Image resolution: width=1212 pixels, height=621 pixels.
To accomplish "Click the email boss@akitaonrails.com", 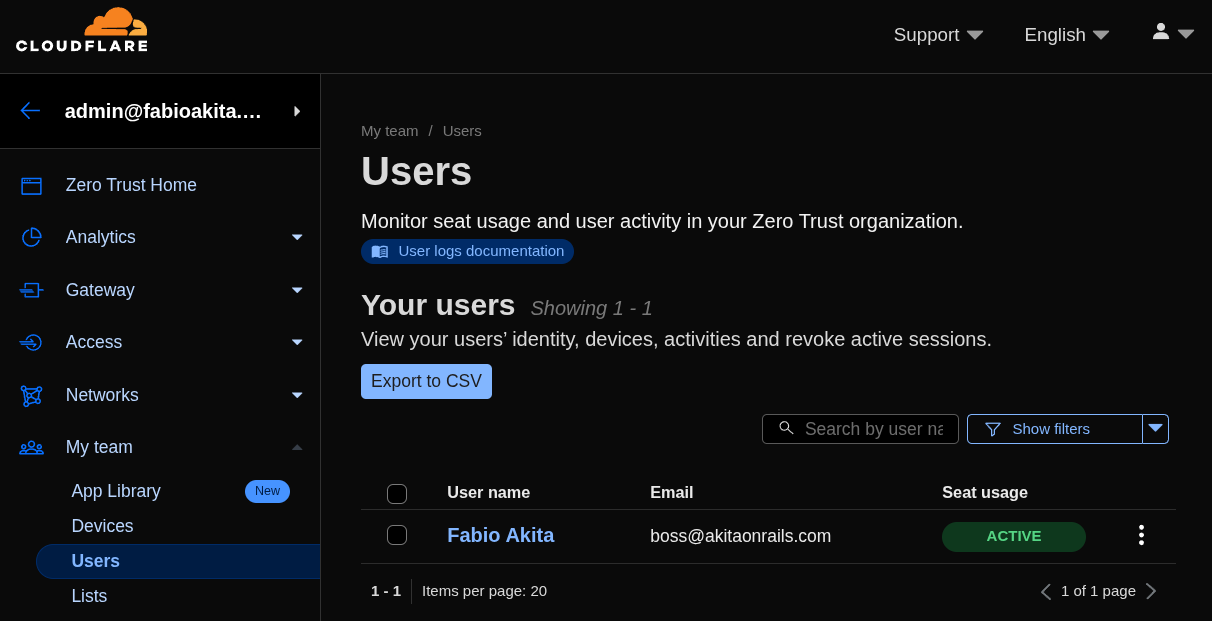I will click(x=740, y=536).
